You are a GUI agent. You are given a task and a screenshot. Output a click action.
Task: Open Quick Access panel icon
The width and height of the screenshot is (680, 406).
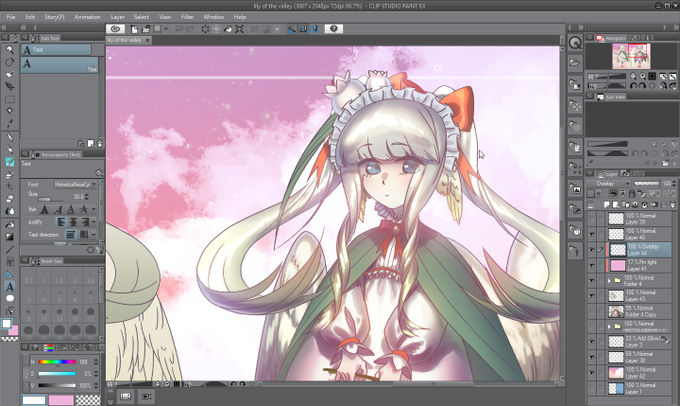point(575,43)
